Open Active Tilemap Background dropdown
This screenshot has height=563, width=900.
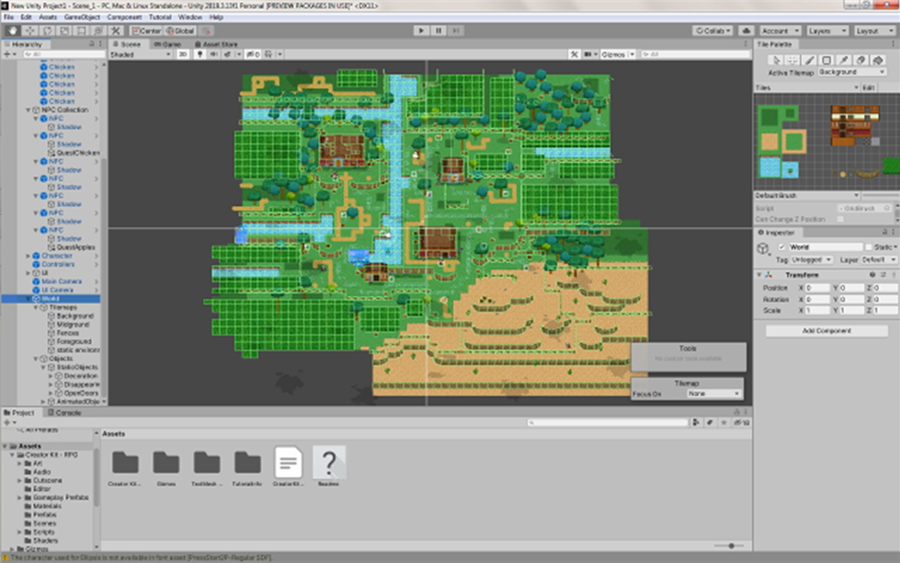coord(851,72)
